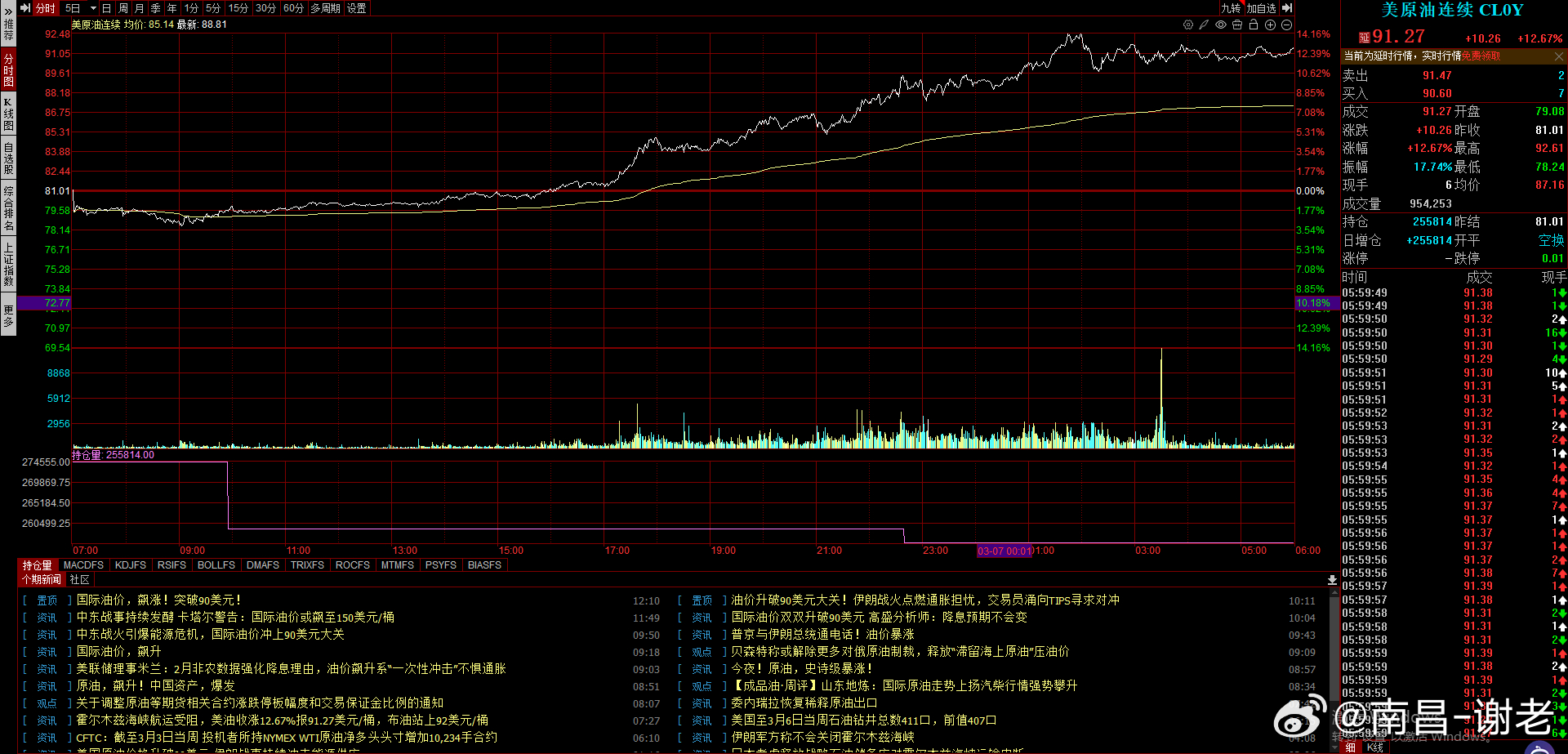This screenshot has width=1568, height=754.
Task: Select the 分时 intraday tab
Action: (45, 8)
